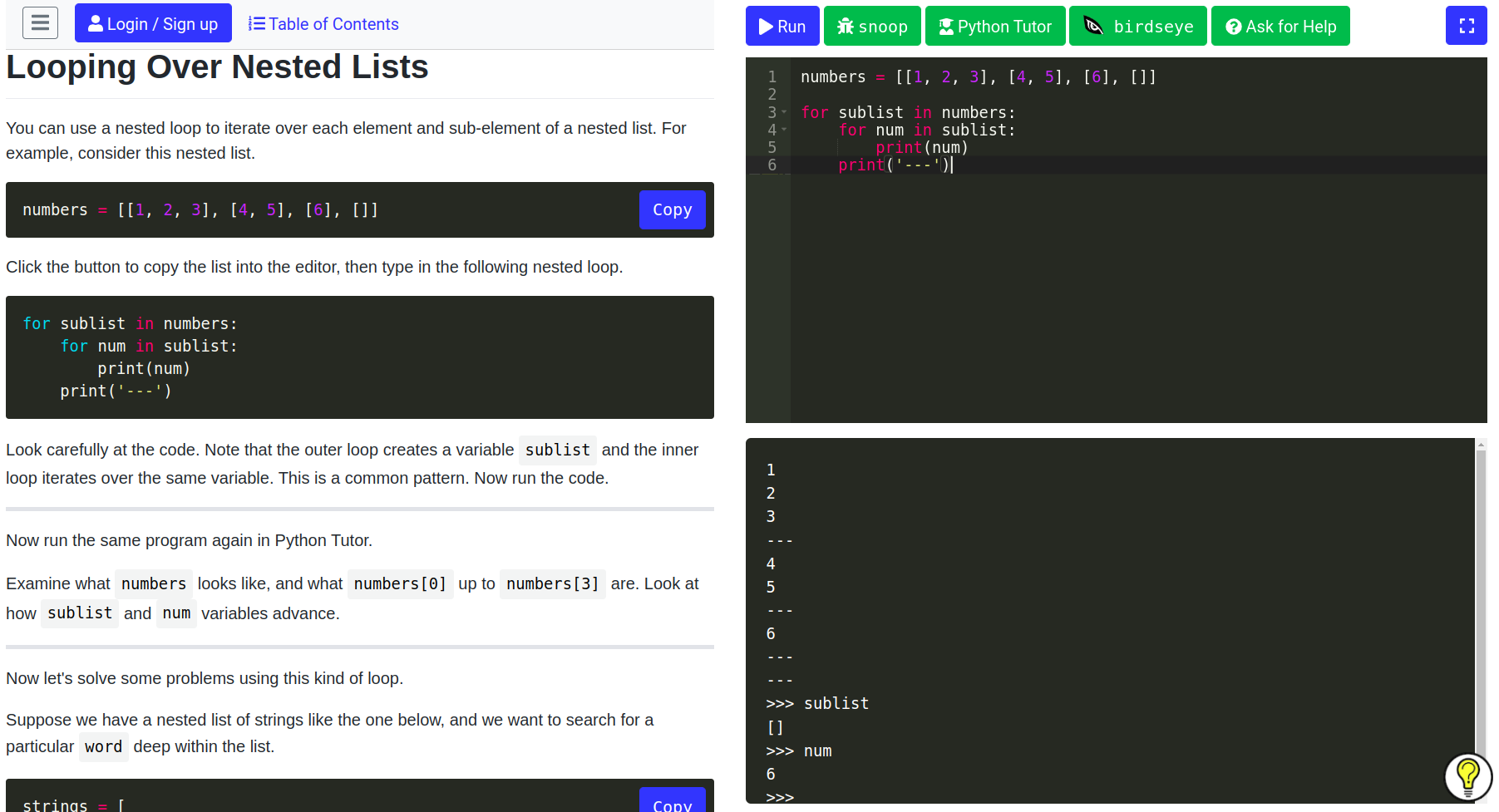This screenshot has width=1499, height=812.
Task: Click the output console scrollbar
Action: (x=1480, y=582)
